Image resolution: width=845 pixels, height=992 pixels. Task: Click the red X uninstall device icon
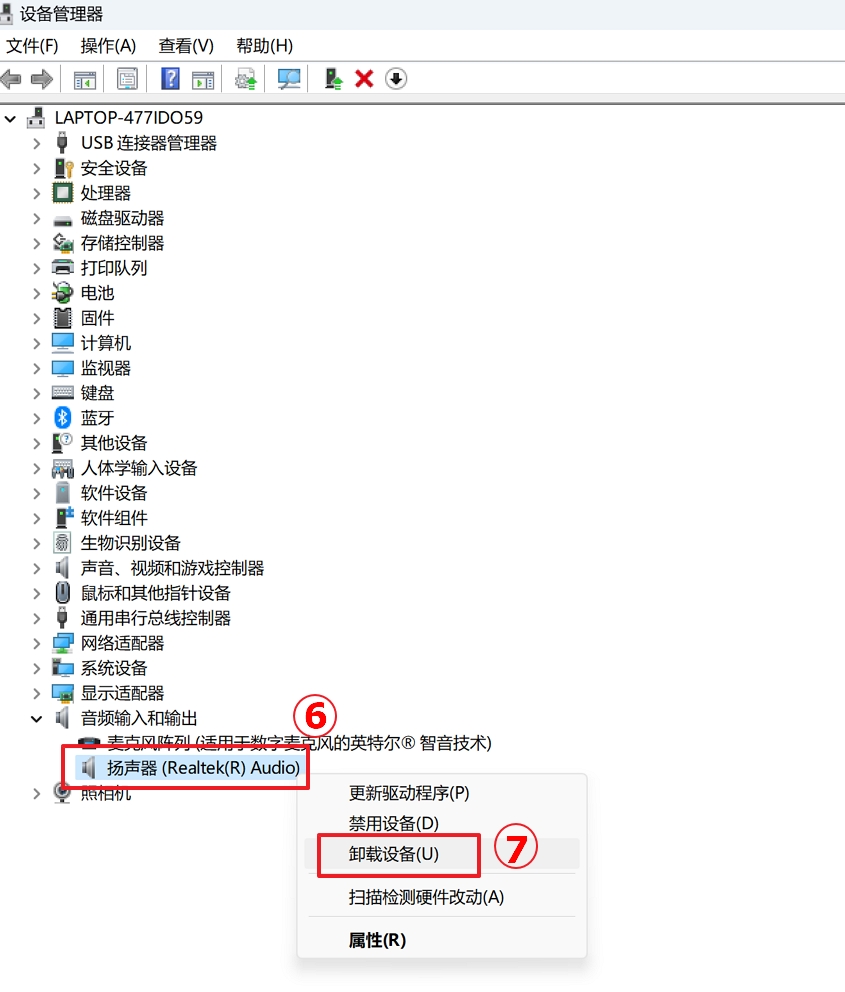click(x=364, y=79)
